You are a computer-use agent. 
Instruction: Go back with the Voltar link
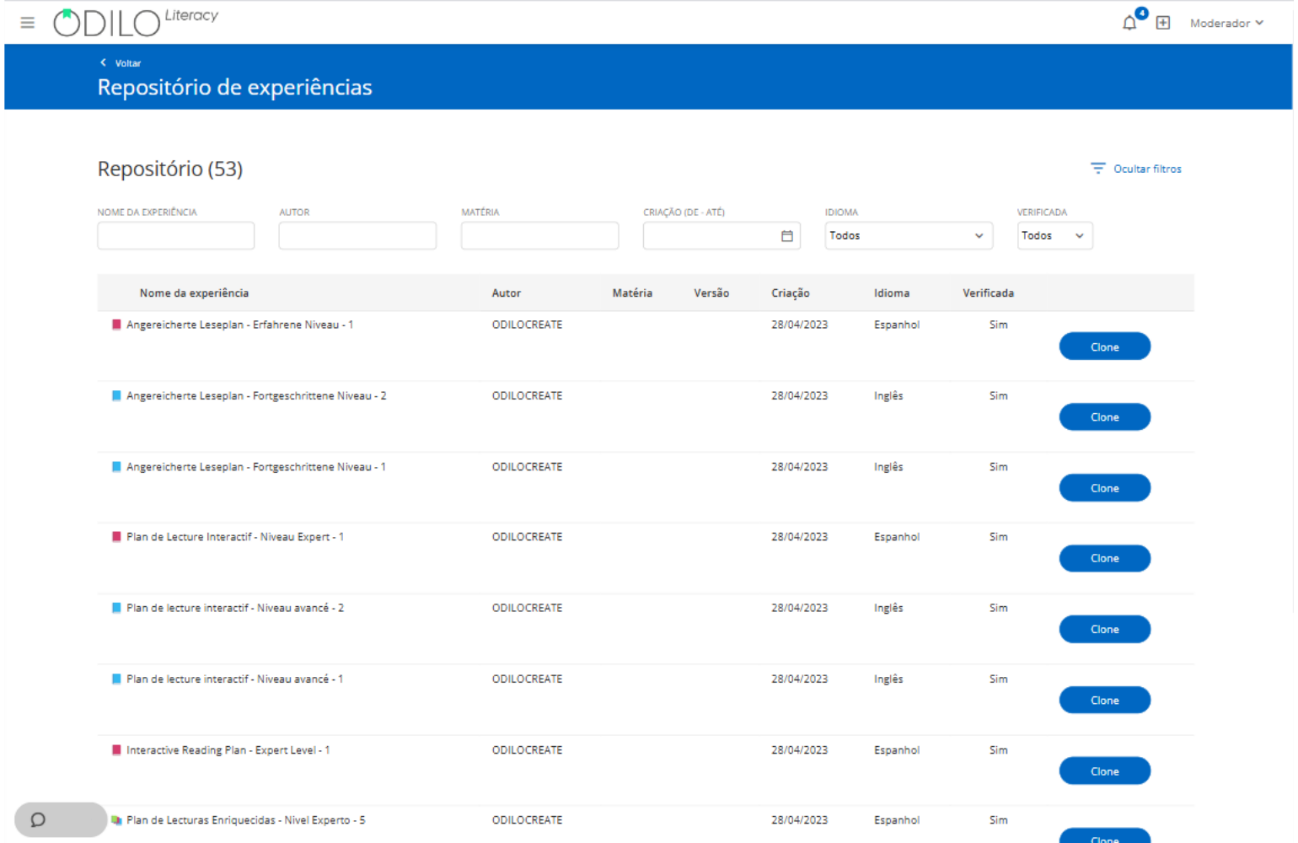coord(121,63)
